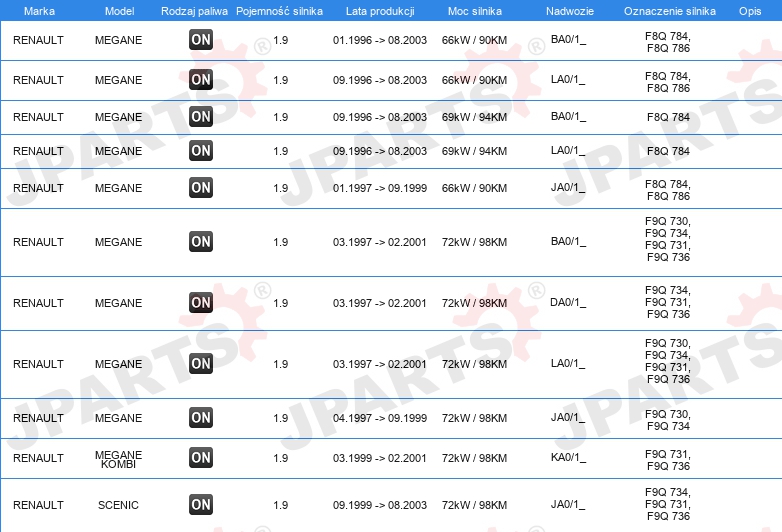Click the ON diesel badge in the 01.1996 MEGANE row
This screenshot has width=782, height=532.
(201, 40)
